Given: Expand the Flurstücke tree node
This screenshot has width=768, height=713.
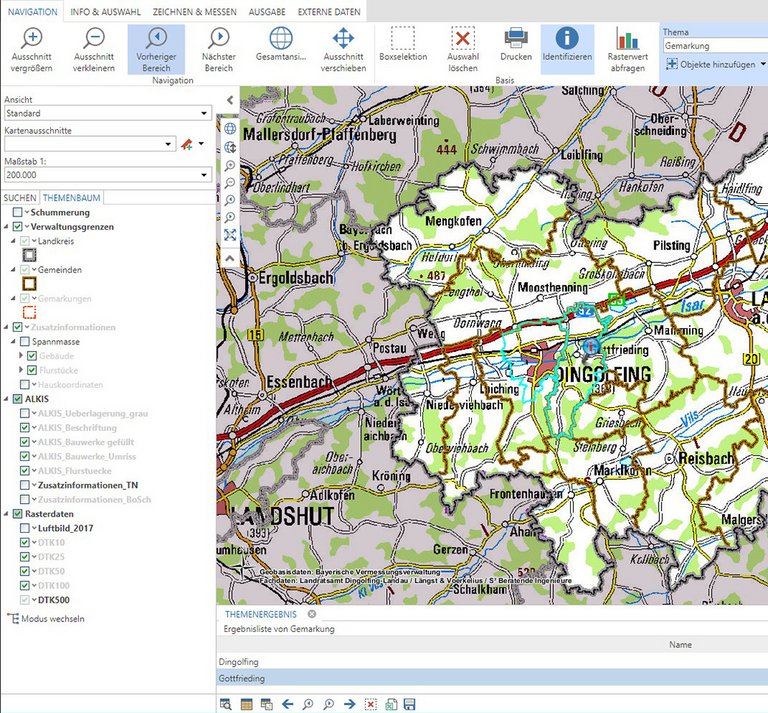Looking at the screenshot, I should [x=21, y=370].
